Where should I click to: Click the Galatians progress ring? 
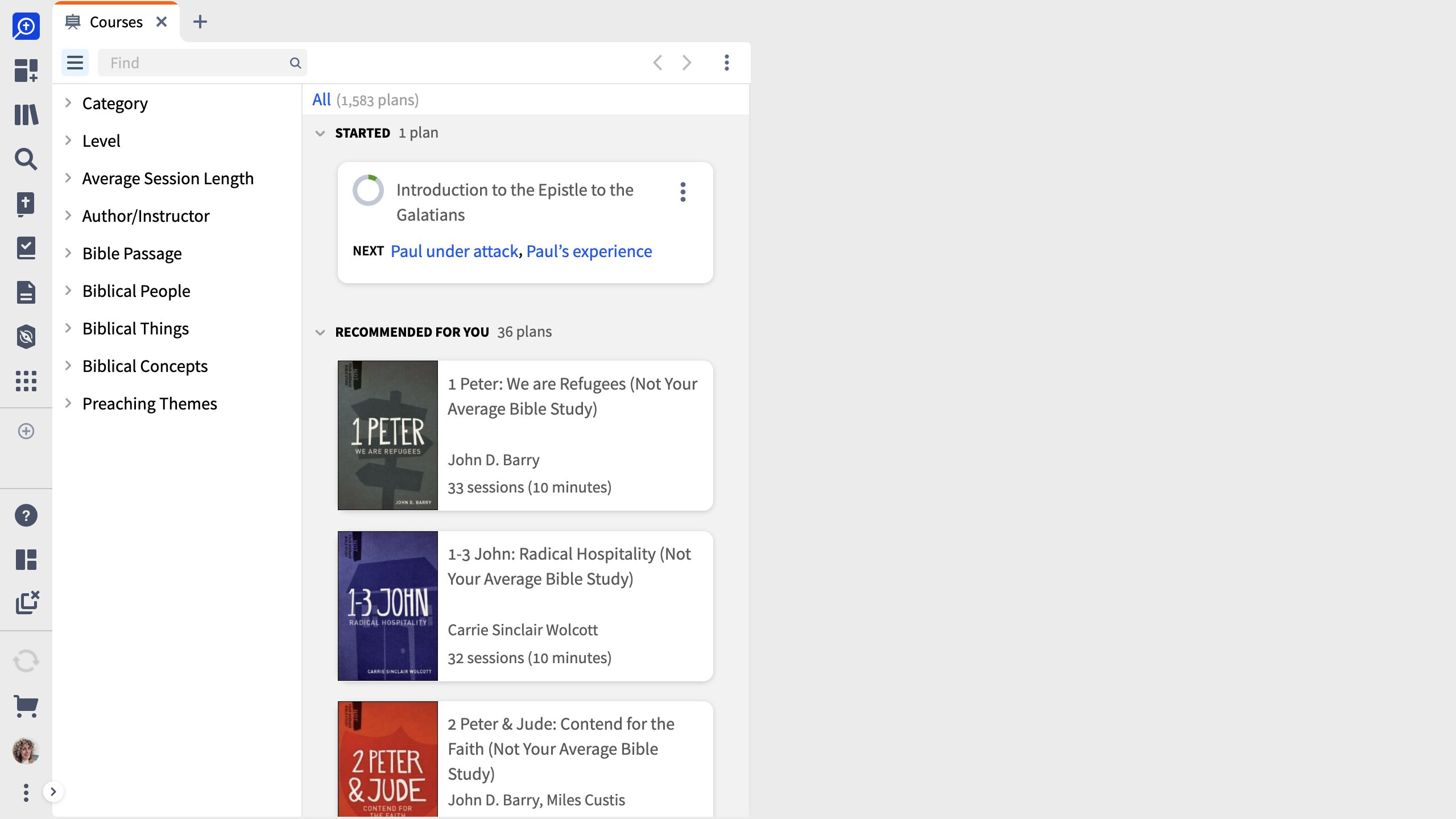tap(368, 190)
